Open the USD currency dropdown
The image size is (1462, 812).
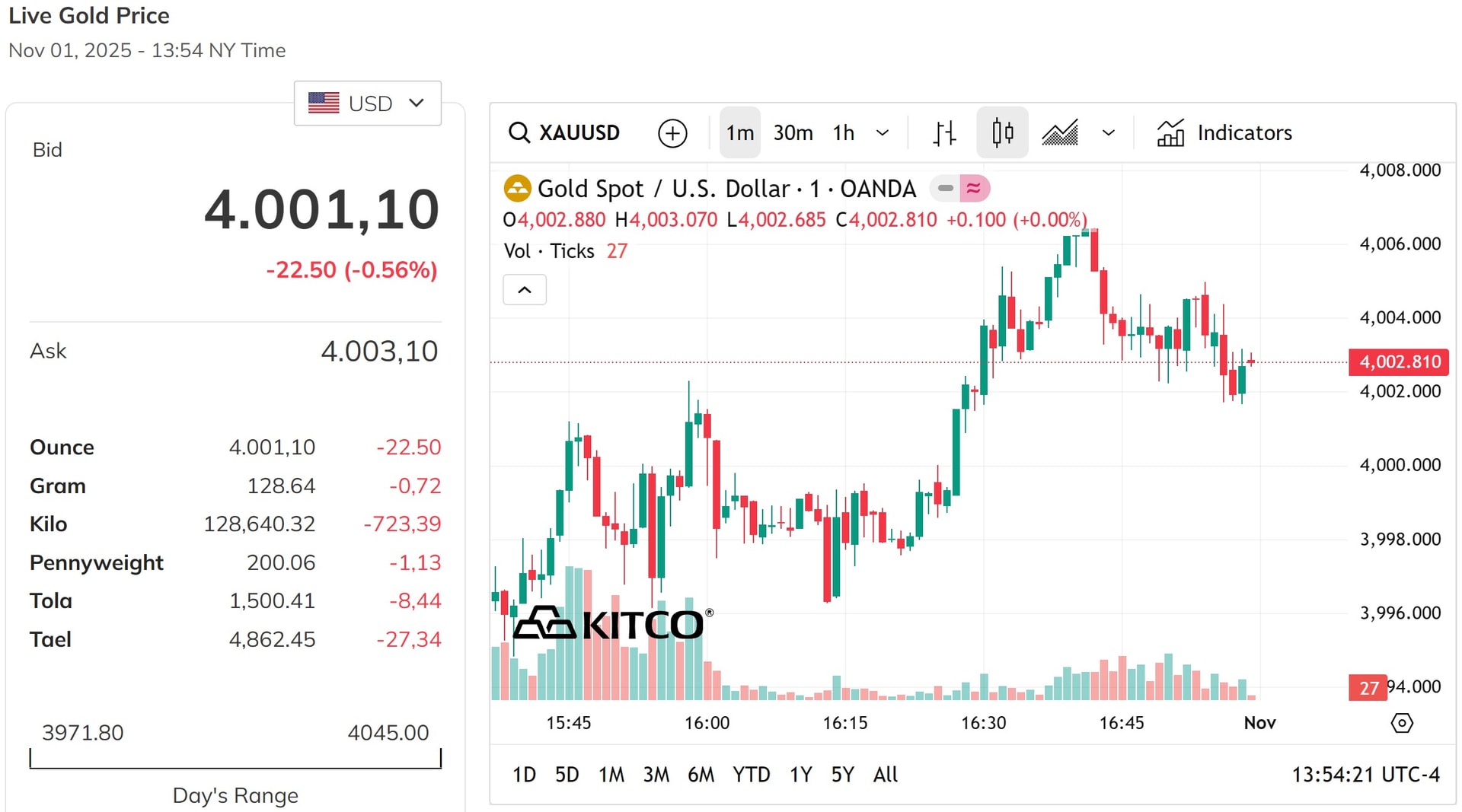pos(368,103)
